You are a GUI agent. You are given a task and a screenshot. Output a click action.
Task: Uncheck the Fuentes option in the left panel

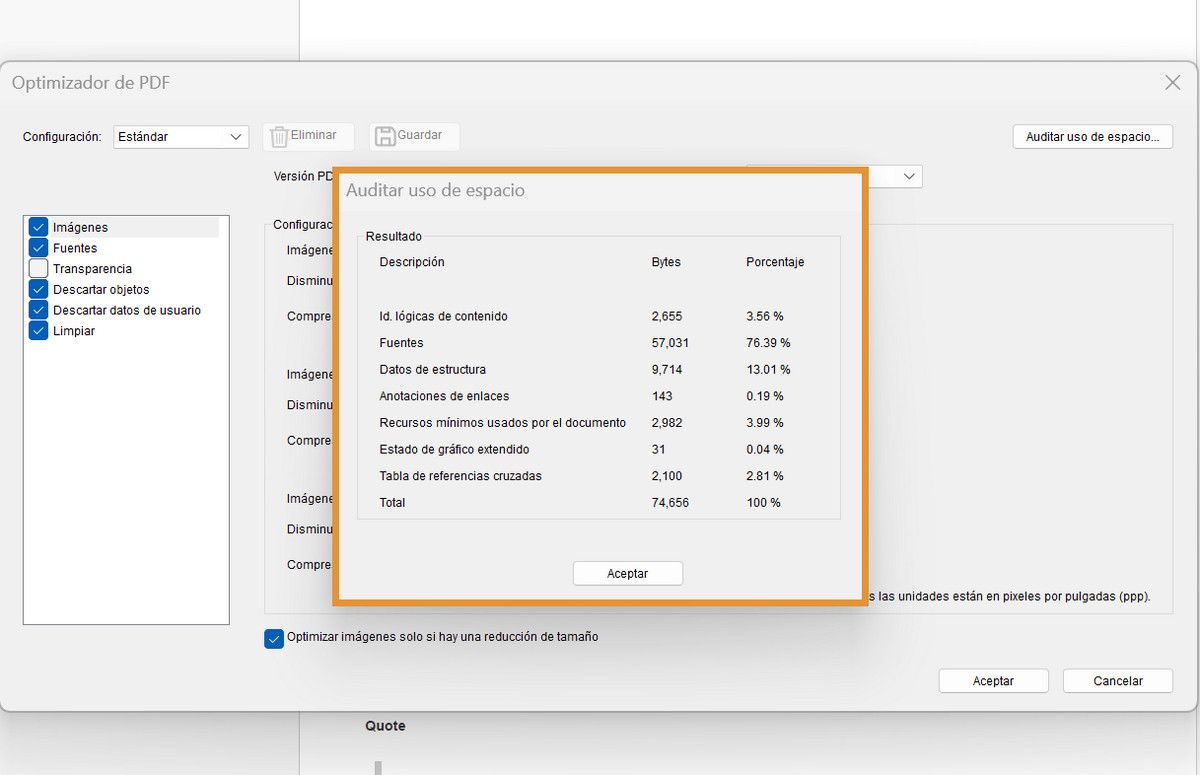pyautogui.click(x=37, y=248)
